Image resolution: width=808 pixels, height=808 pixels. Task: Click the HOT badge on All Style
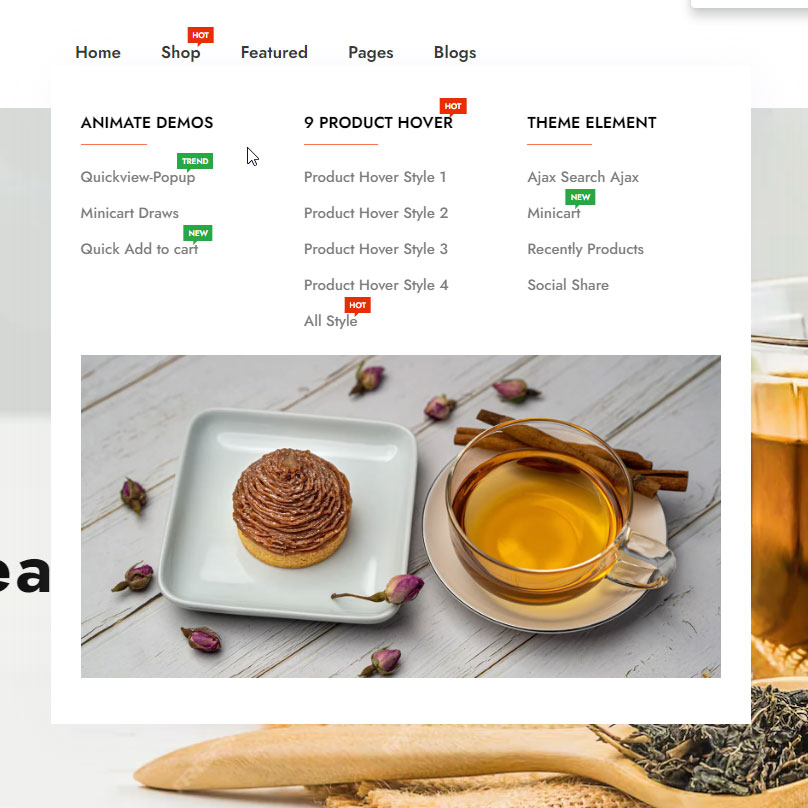(358, 305)
